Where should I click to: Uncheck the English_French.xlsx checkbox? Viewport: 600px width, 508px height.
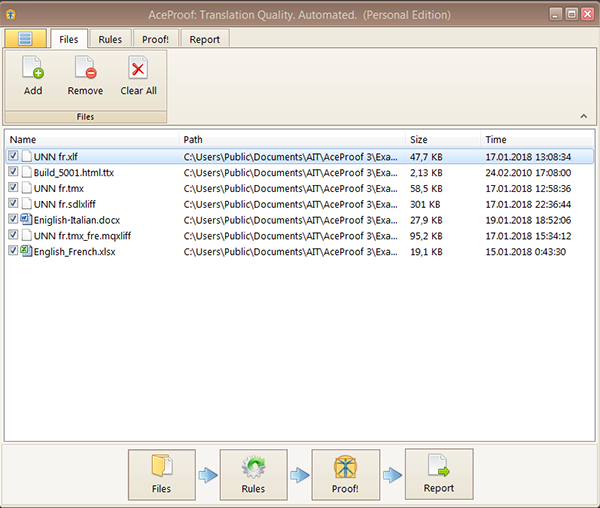coord(13,250)
